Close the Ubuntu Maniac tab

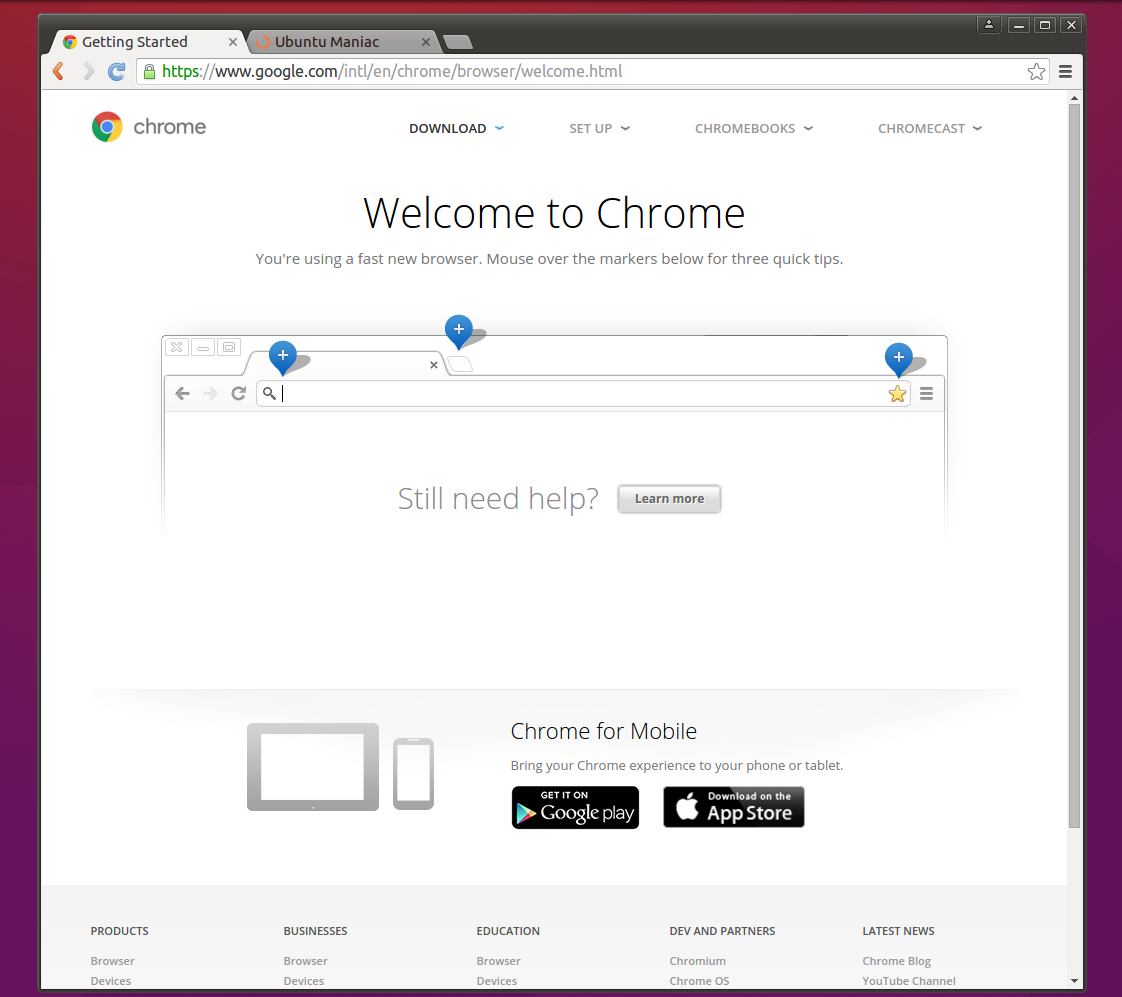pyautogui.click(x=426, y=42)
